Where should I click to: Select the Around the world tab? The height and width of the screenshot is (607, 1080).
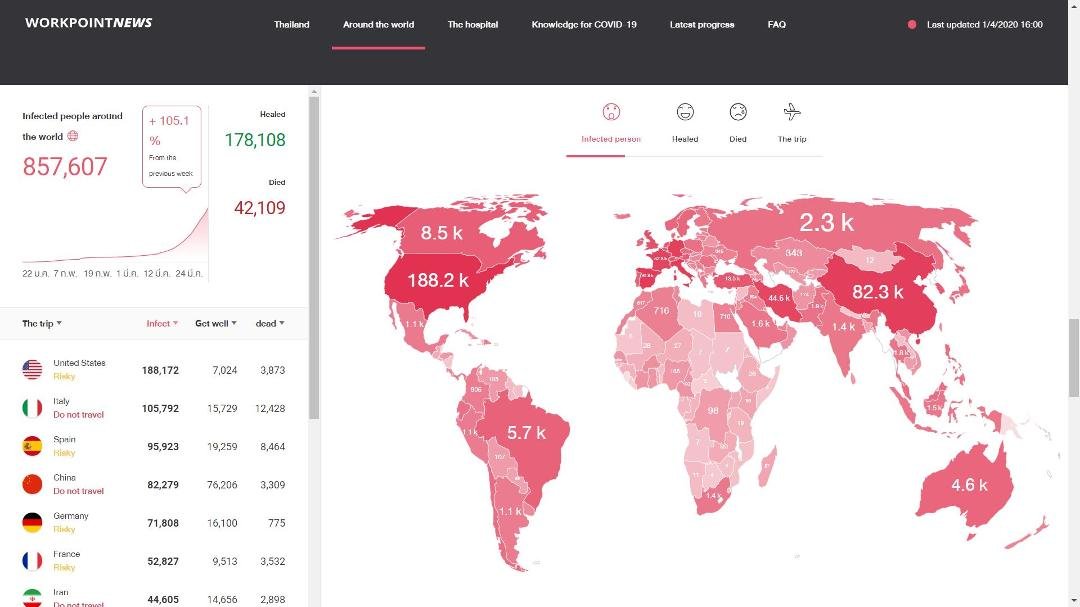[x=378, y=25]
